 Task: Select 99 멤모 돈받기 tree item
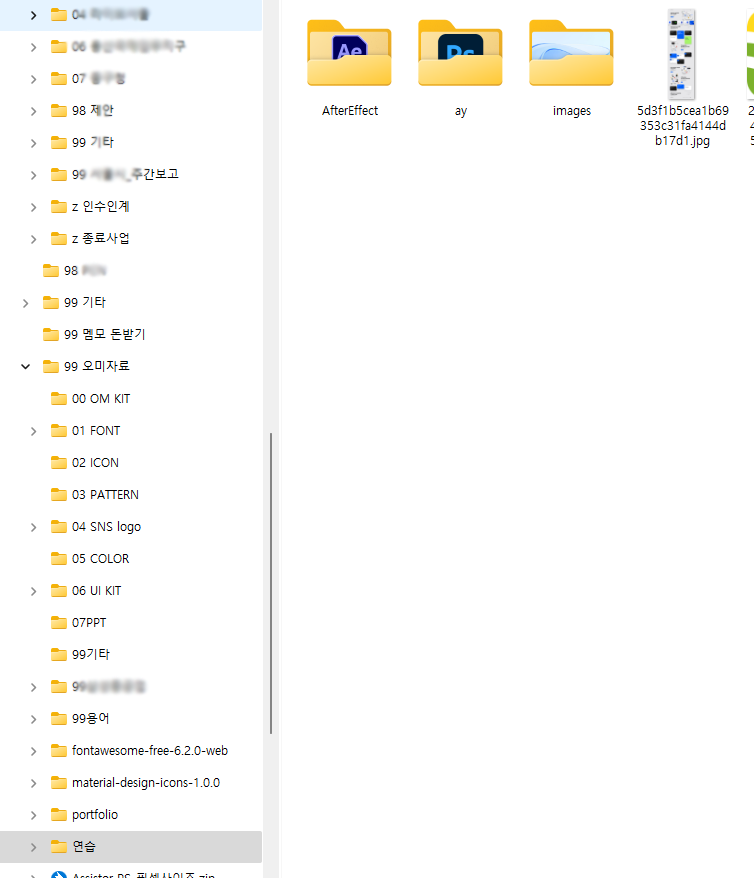click(x=131, y=334)
